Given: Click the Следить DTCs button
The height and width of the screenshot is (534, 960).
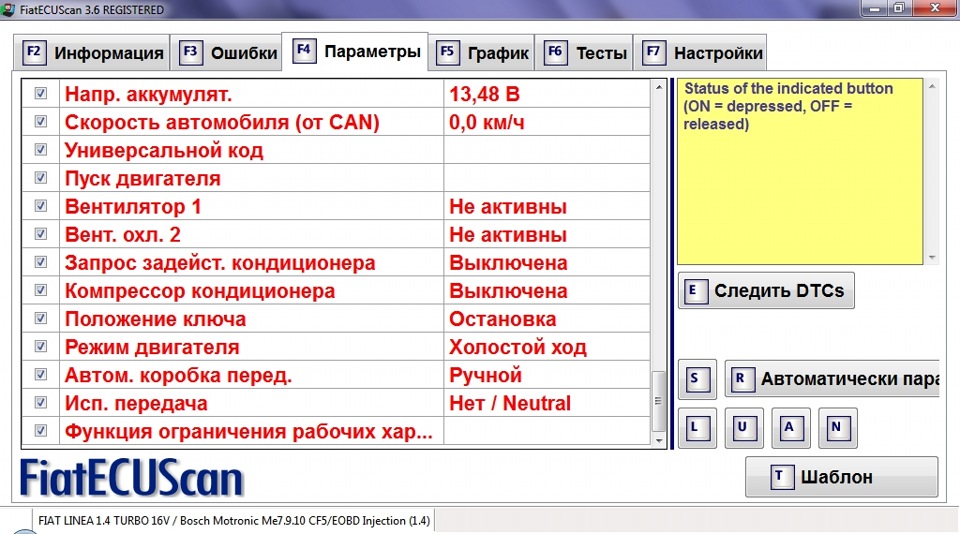Looking at the screenshot, I should tap(766, 290).
